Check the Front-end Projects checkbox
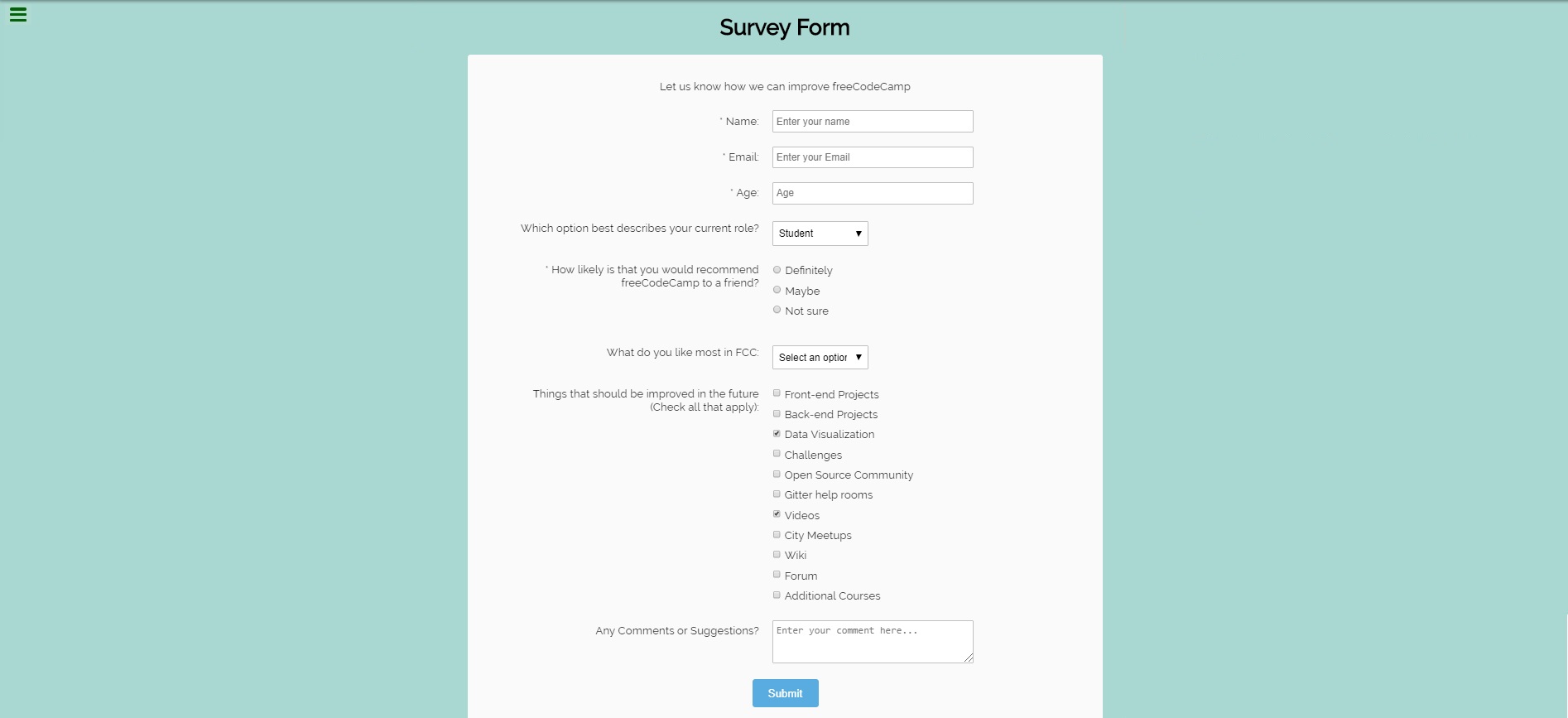Screen dimensions: 1568x718 pos(777,393)
